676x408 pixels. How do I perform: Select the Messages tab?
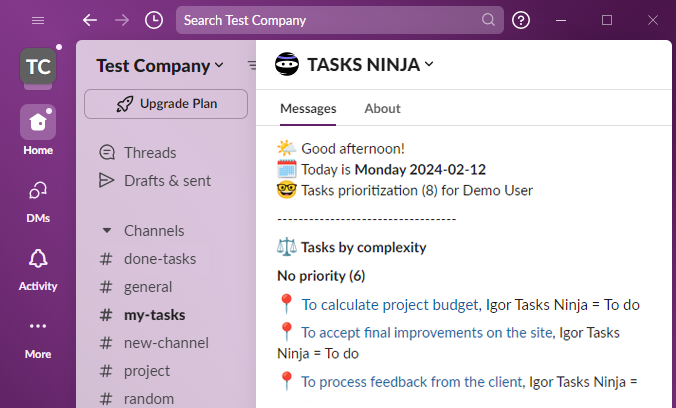click(x=308, y=108)
